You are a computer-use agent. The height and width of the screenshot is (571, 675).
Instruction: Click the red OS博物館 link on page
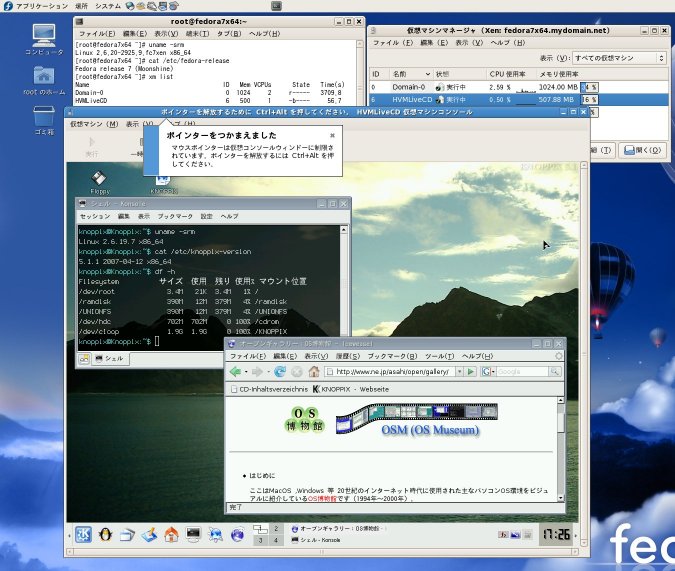coord(322,498)
